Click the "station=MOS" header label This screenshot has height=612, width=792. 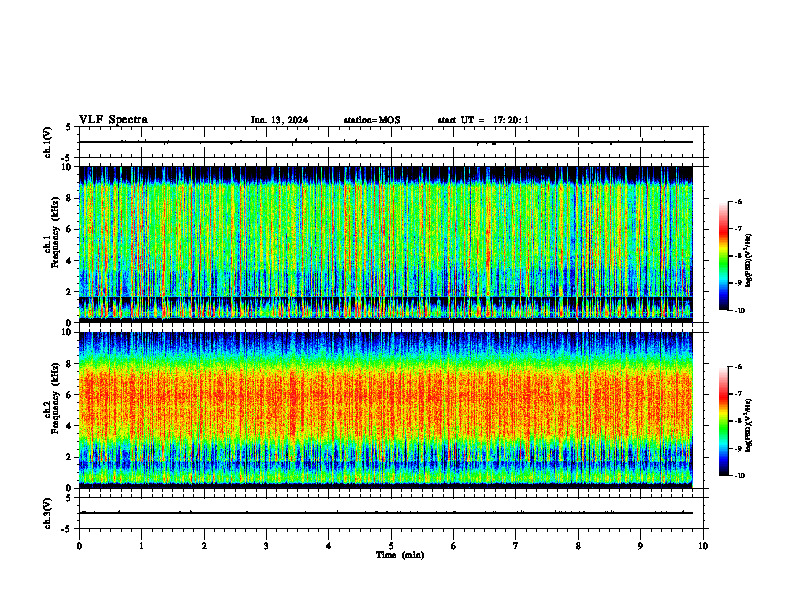point(372,120)
